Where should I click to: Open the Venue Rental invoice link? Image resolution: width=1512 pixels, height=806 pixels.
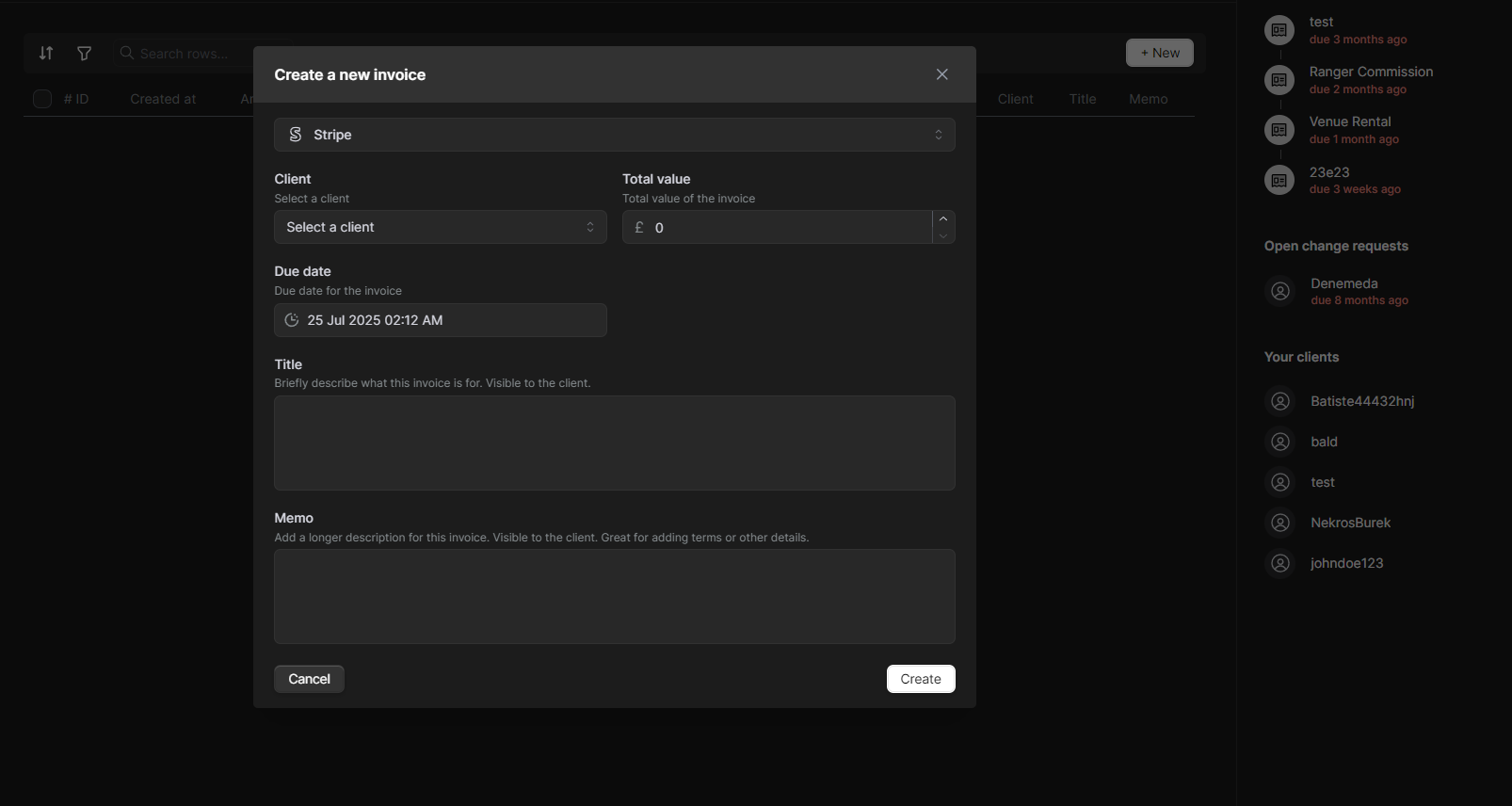pyautogui.click(x=1350, y=121)
